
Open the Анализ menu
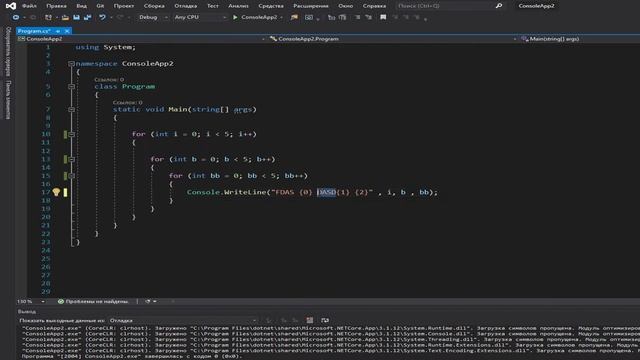(238, 6)
